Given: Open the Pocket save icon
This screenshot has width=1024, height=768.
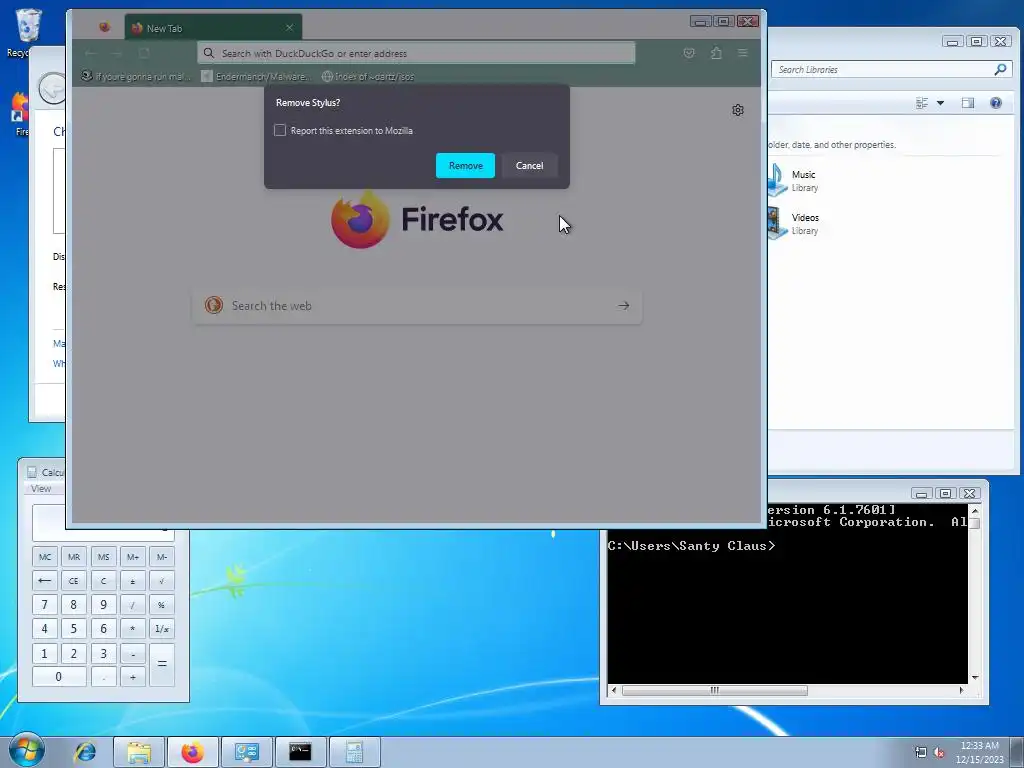Looking at the screenshot, I should pyautogui.click(x=689, y=53).
